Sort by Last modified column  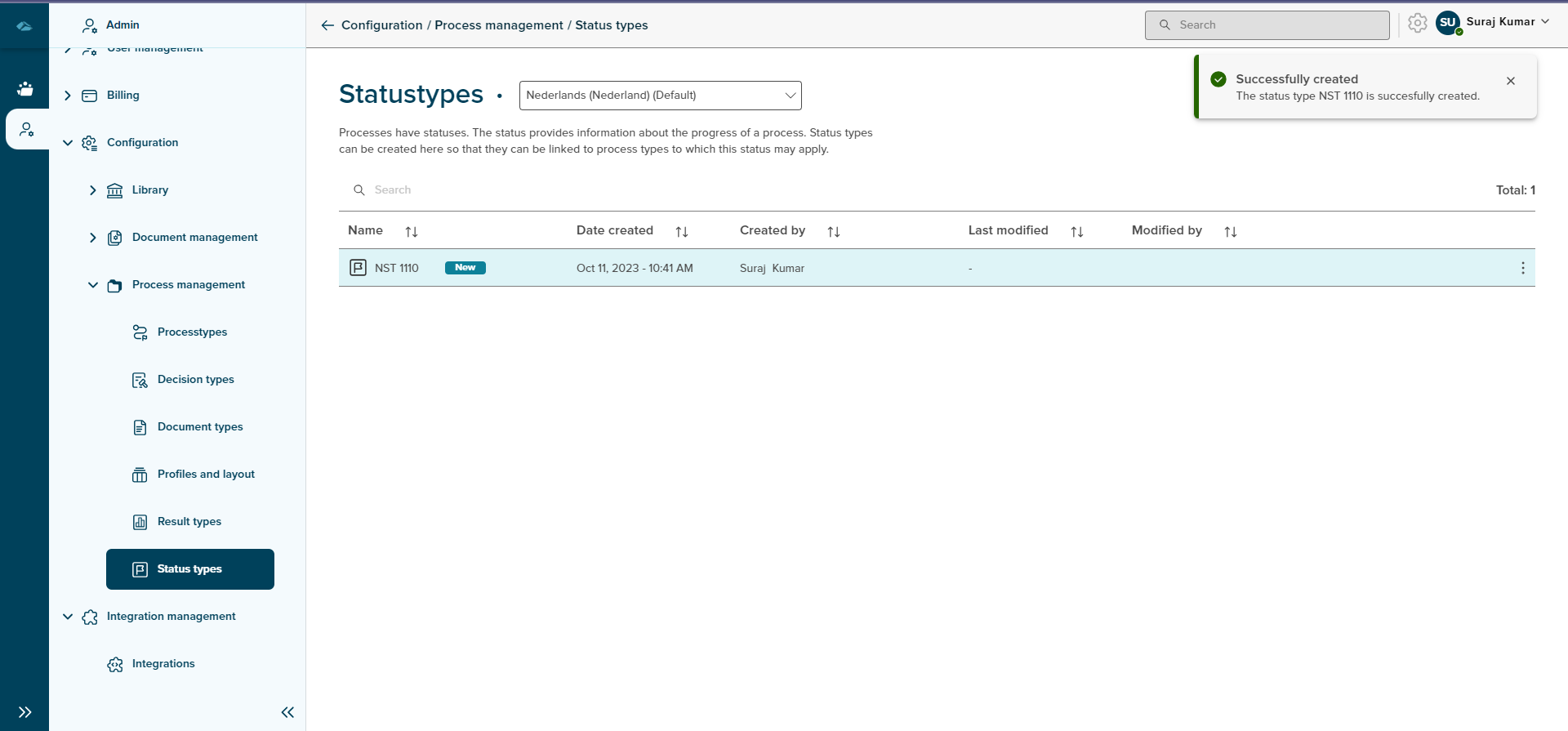(x=1077, y=232)
